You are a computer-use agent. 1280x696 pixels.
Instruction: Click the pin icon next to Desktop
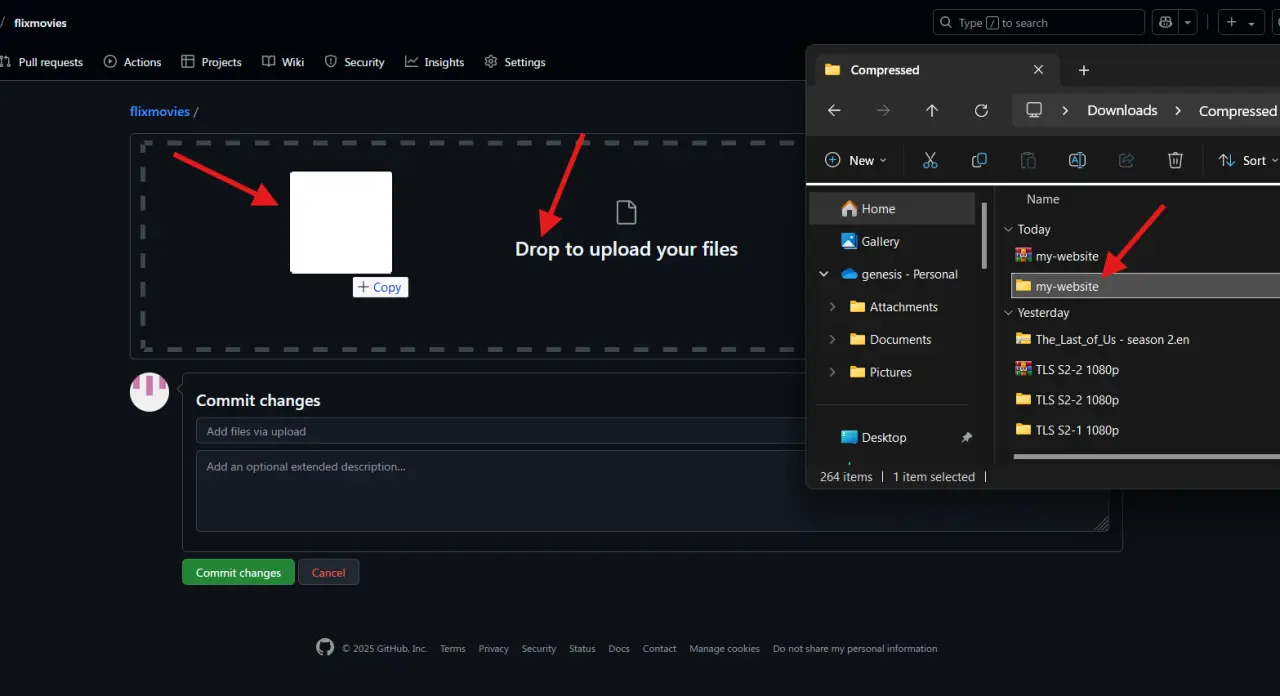coord(966,438)
